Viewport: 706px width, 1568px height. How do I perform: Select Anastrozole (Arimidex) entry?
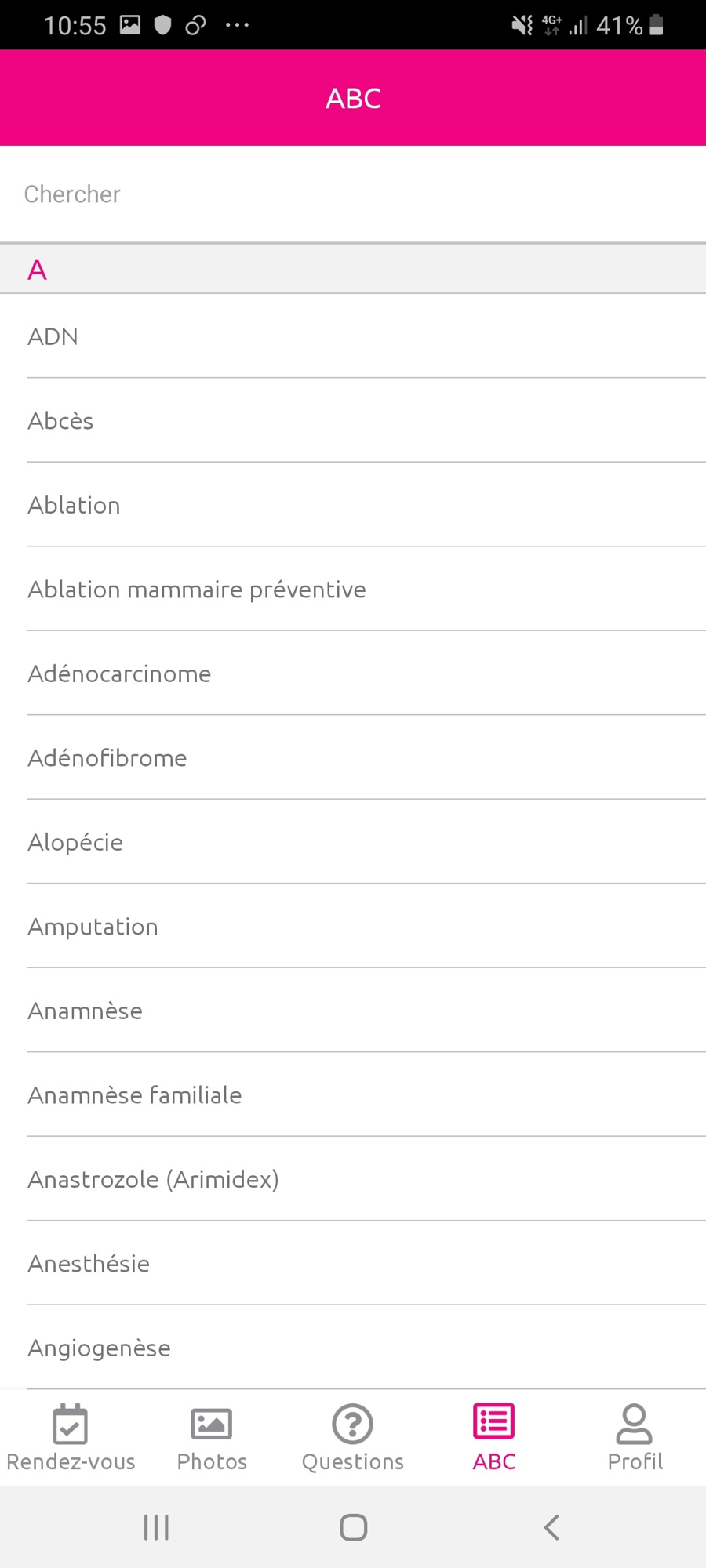pyautogui.click(x=353, y=1179)
